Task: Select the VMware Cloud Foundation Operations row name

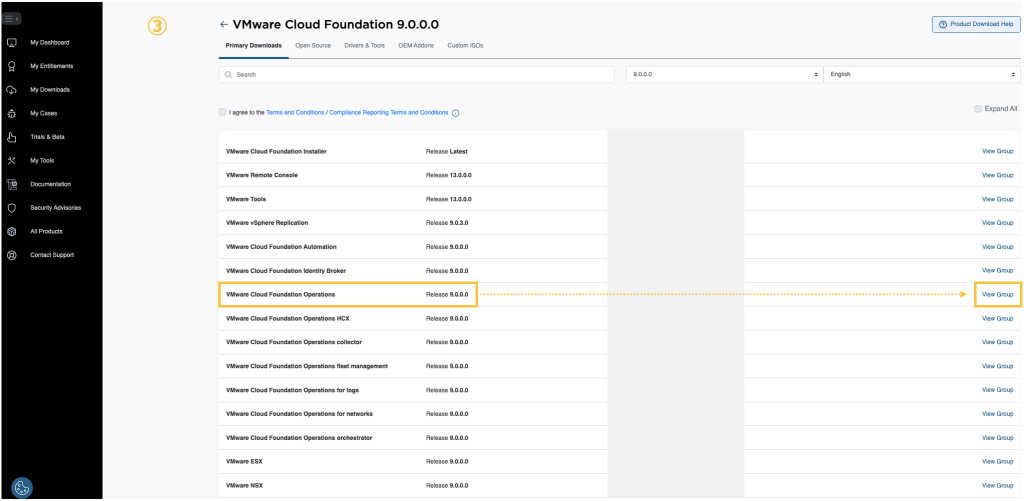Action: tap(280, 295)
